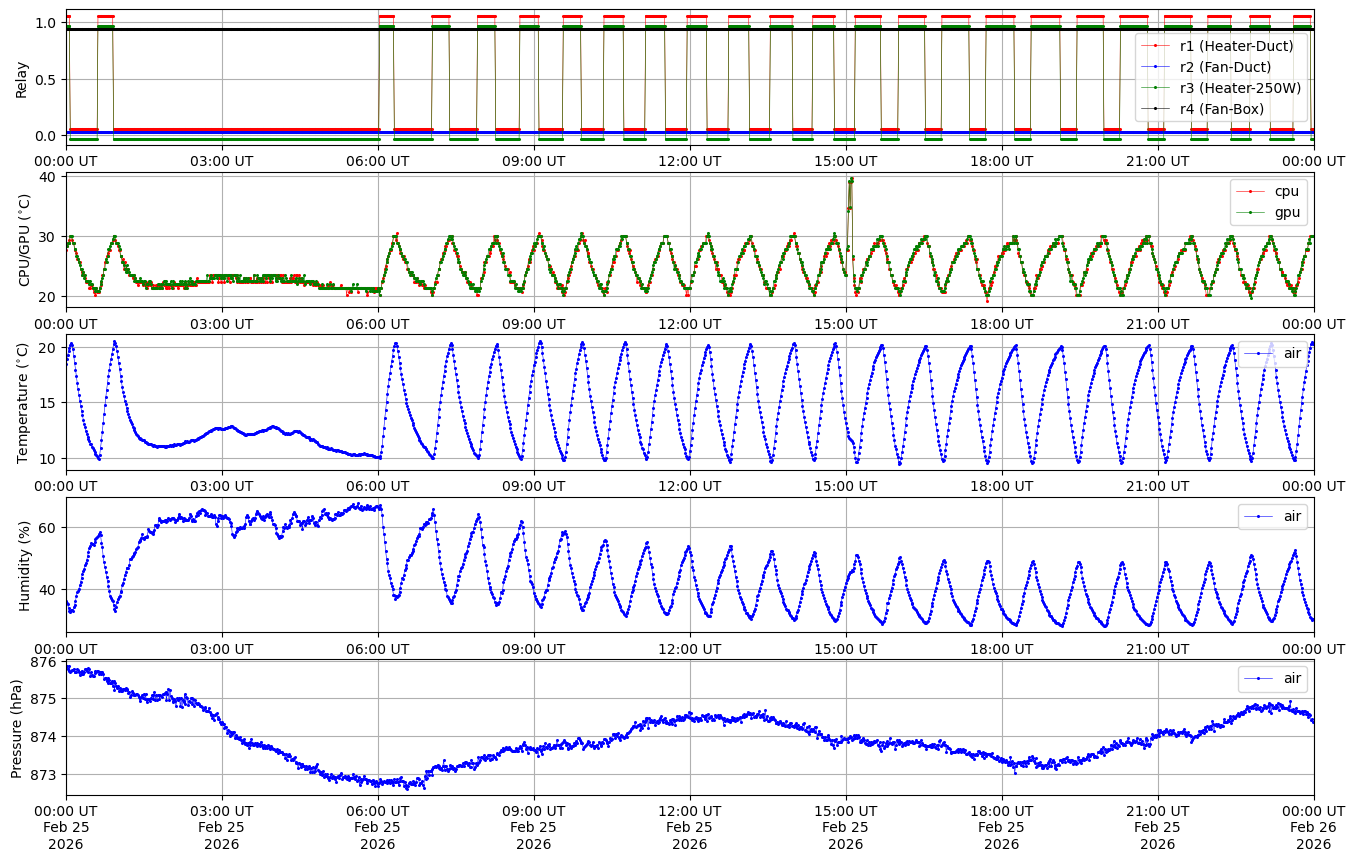Click the Relay y-axis label
The width and height of the screenshot is (1355, 861).
tap(21, 78)
